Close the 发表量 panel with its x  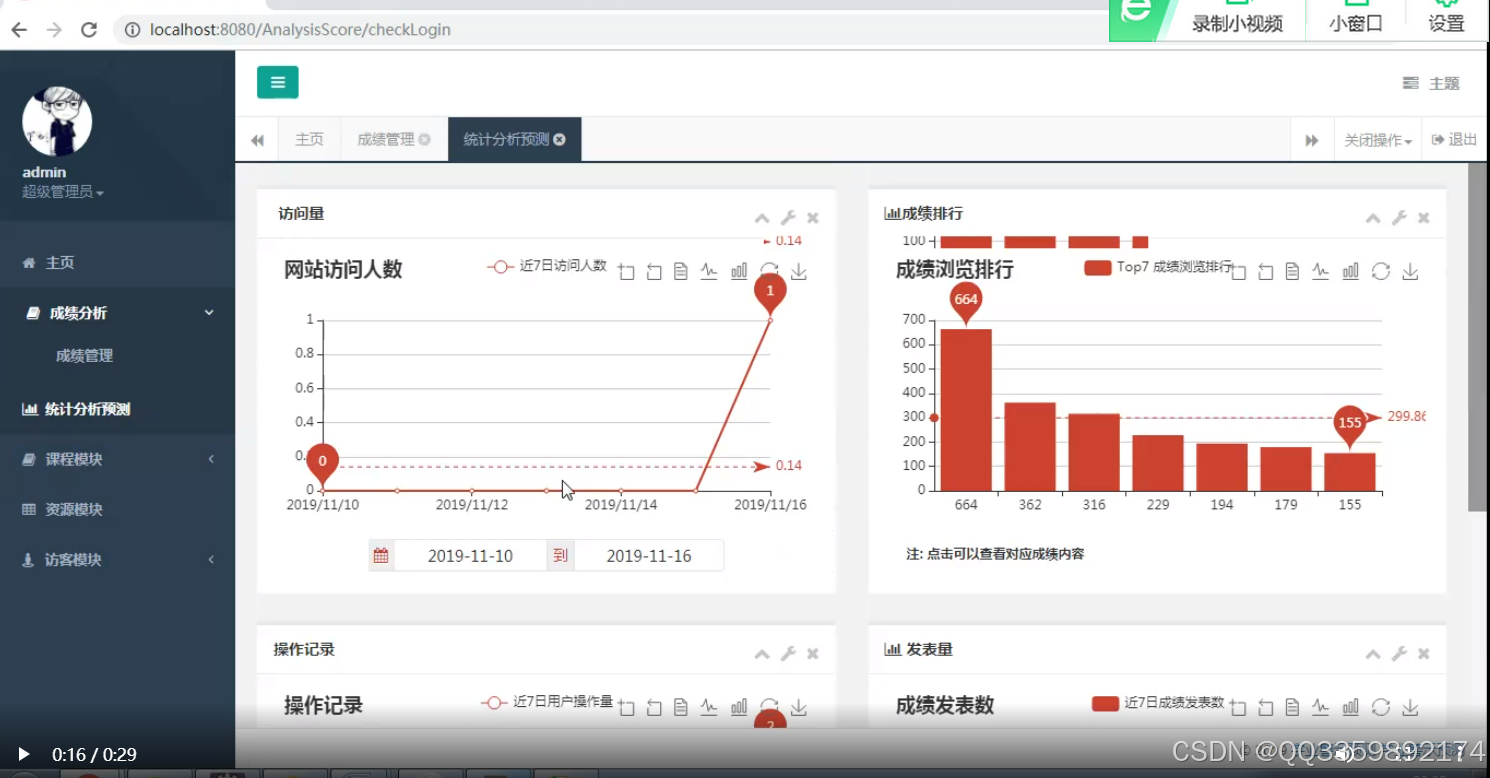pyautogui.click(x=1424, y=654)
